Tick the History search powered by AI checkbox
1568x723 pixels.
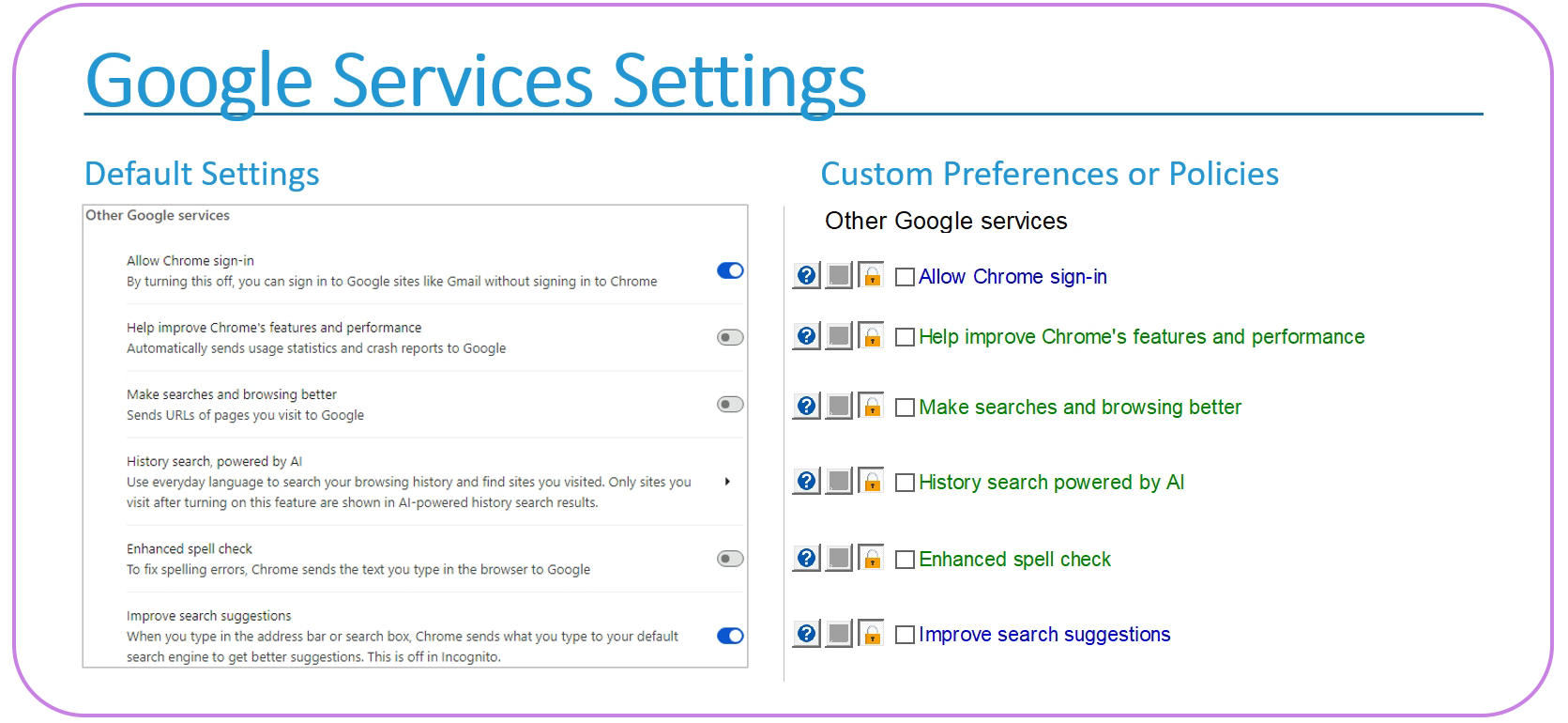point(905,483)
